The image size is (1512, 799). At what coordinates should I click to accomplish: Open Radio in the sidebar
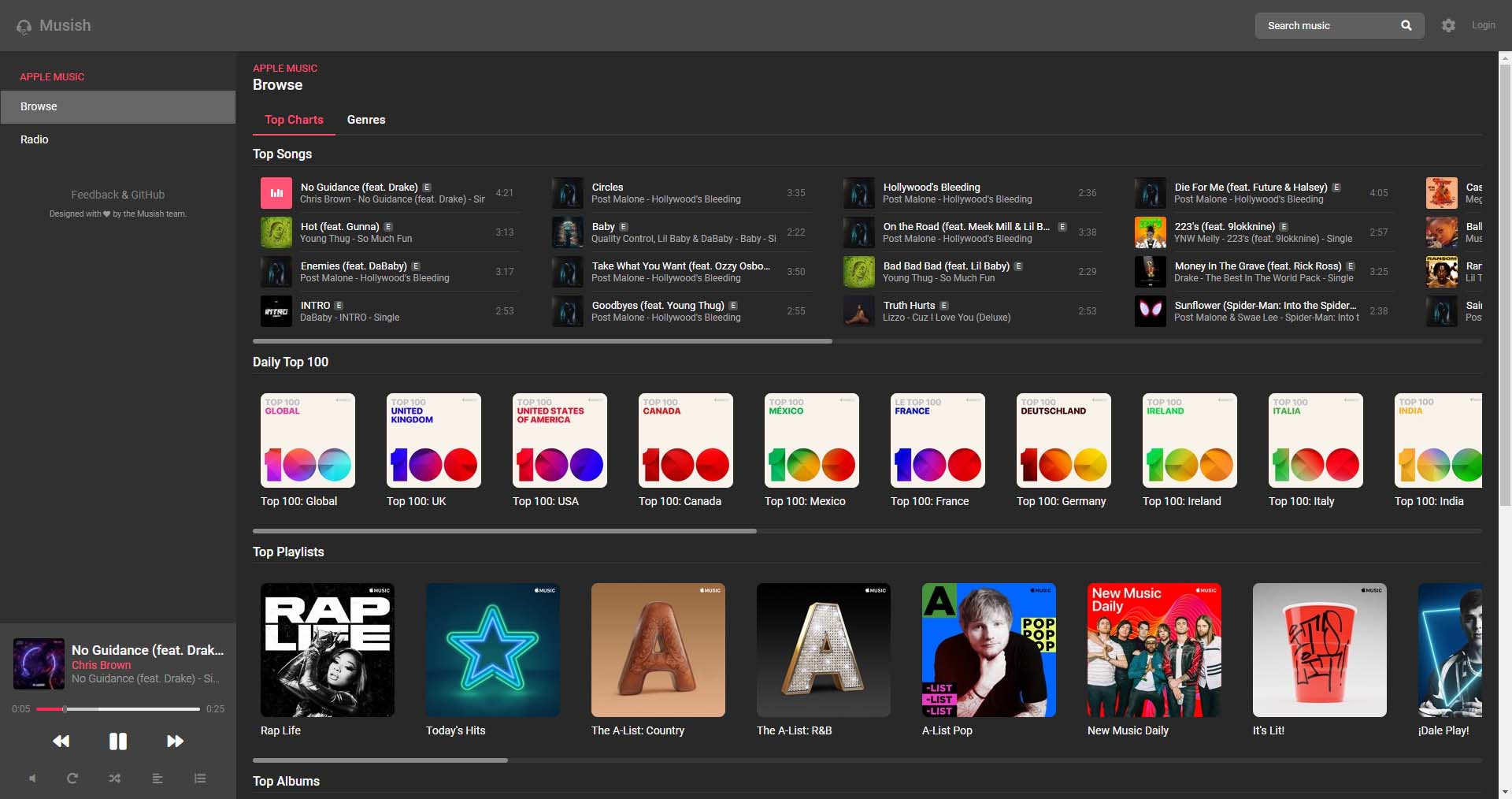[x=118, y=139]
